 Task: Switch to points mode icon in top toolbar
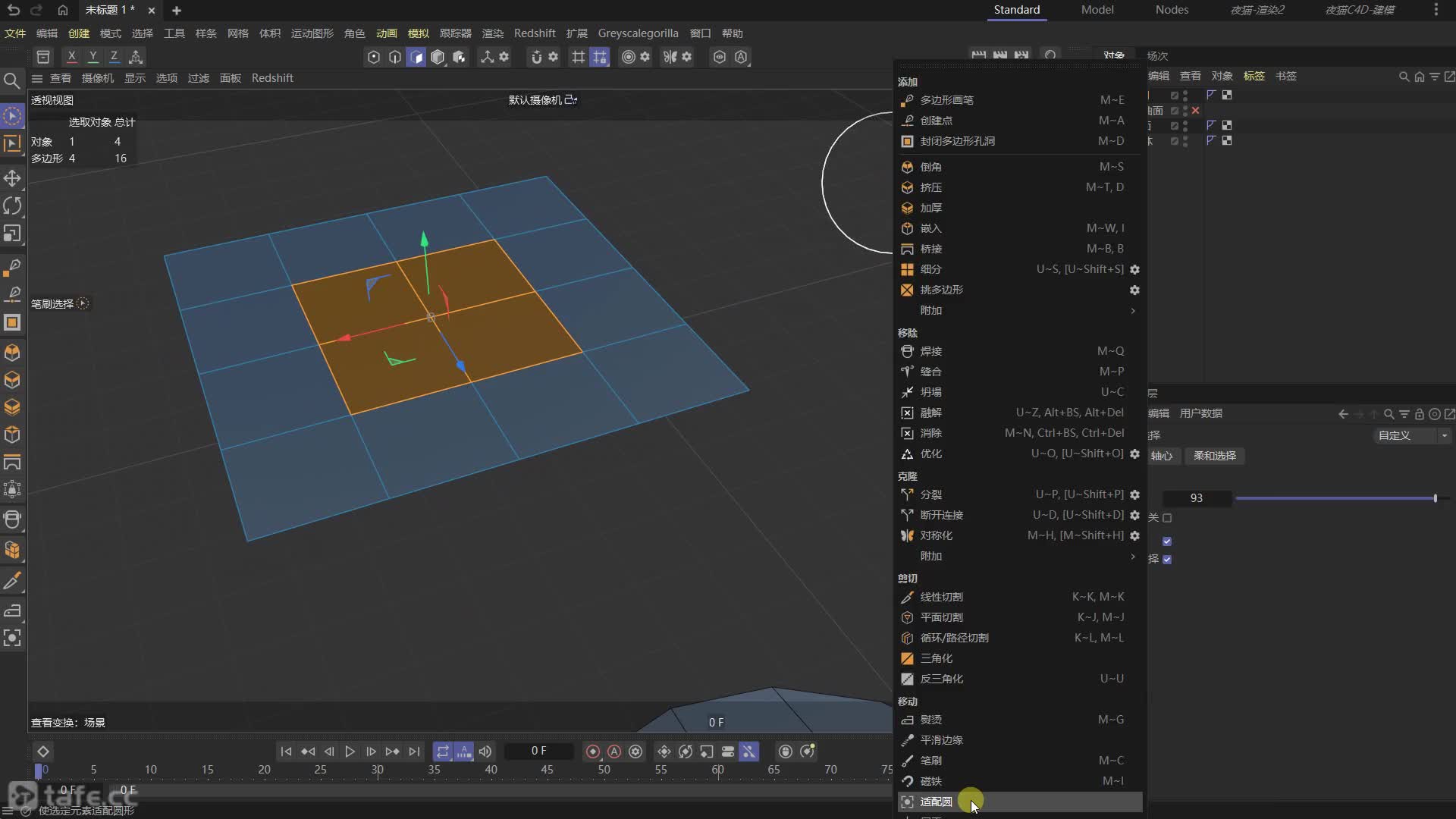tap(374, 57)
